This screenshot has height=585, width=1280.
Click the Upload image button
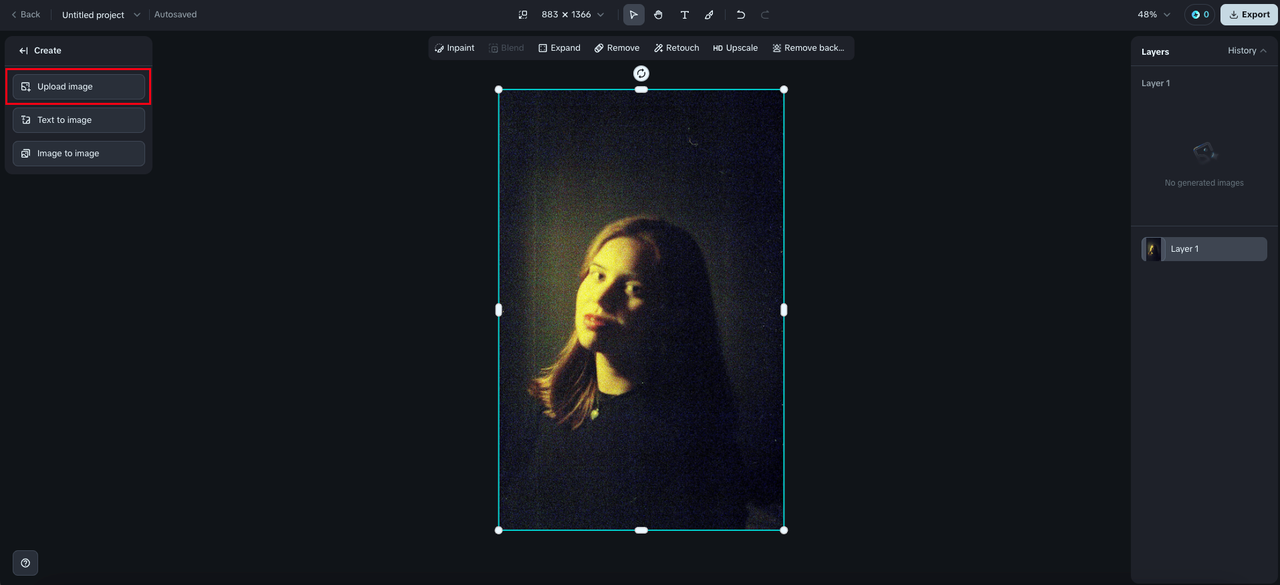click(79, 87)
